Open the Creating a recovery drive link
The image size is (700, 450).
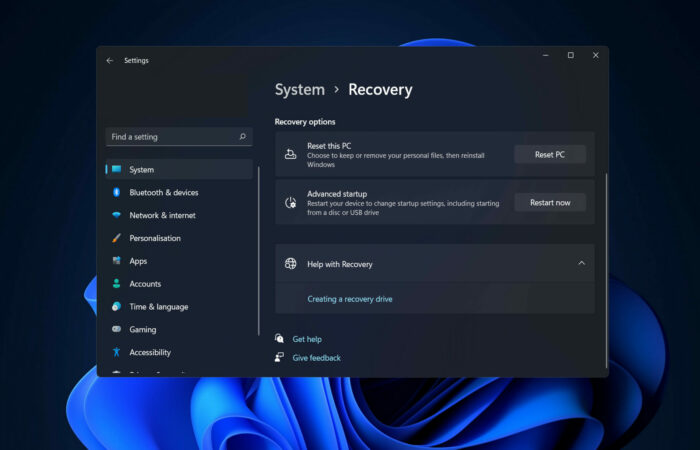[350, 299]
